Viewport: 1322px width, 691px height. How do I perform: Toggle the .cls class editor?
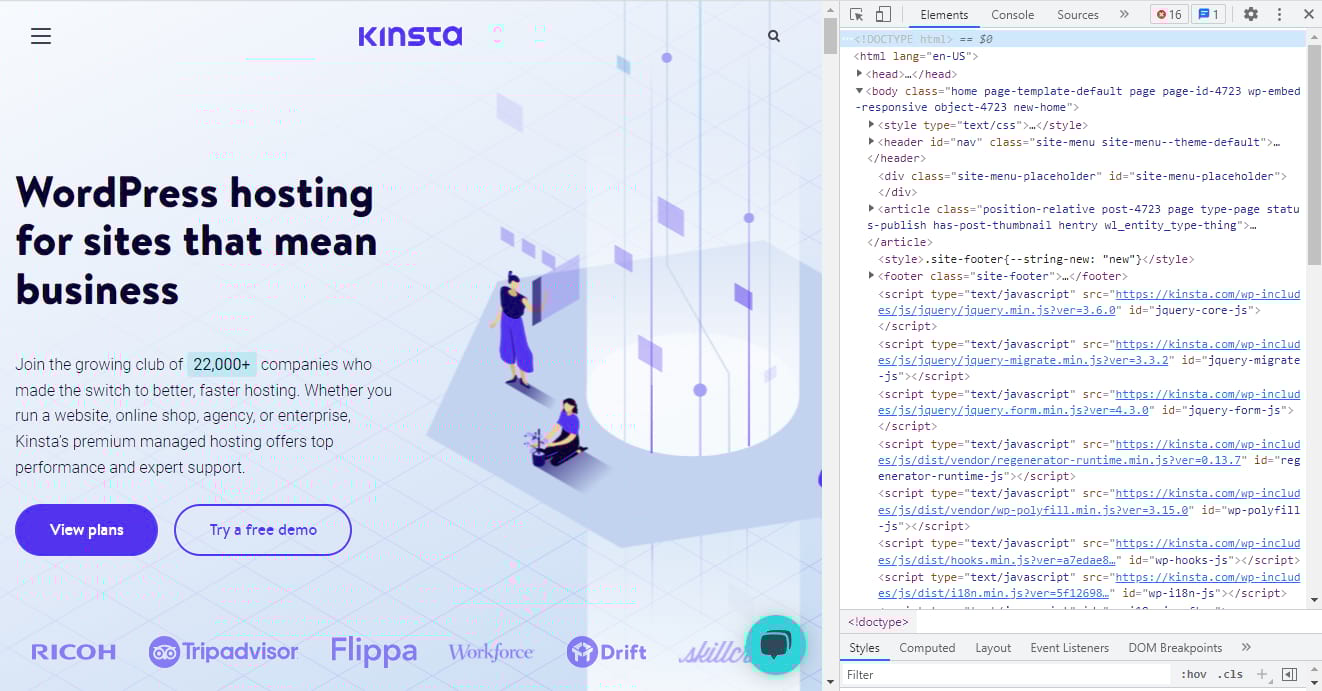pyautogui.click(x=1232, y=674)
